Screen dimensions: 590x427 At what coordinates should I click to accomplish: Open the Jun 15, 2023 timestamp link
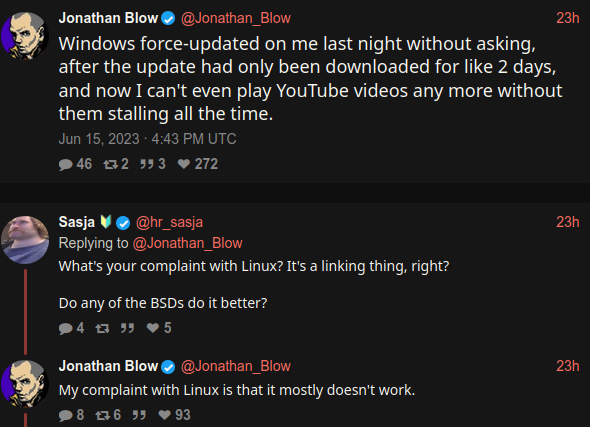click(x=148, y=139)
